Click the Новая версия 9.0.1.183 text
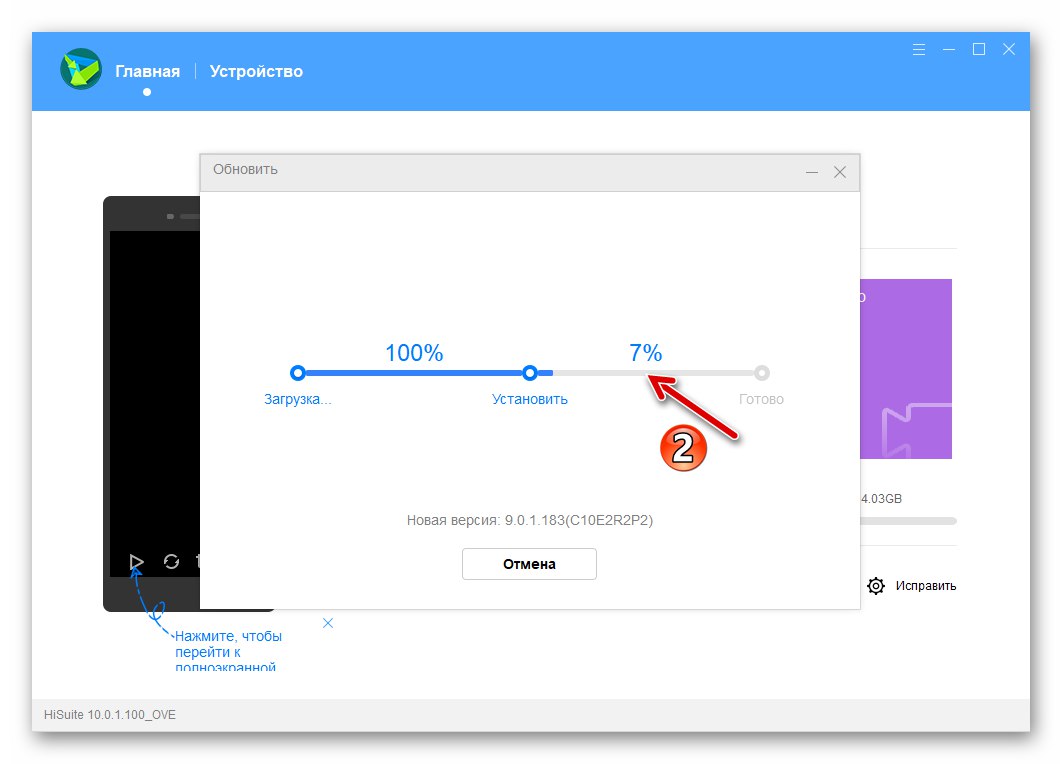This screenshot has height=764, width=1062. coord(530,520)
